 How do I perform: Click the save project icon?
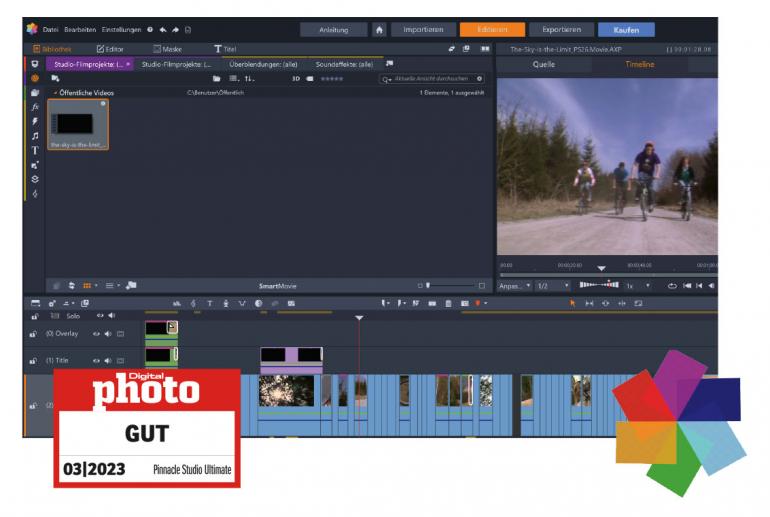[x=188, y=29]
